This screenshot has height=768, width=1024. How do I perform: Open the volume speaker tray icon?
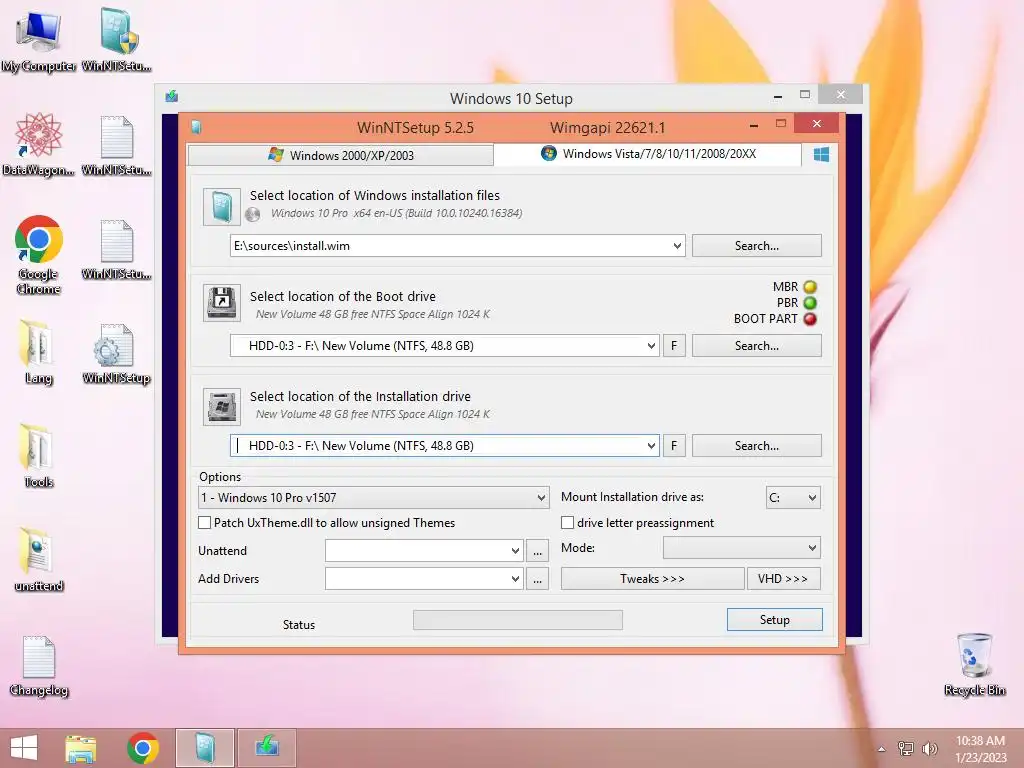[929, 748]
